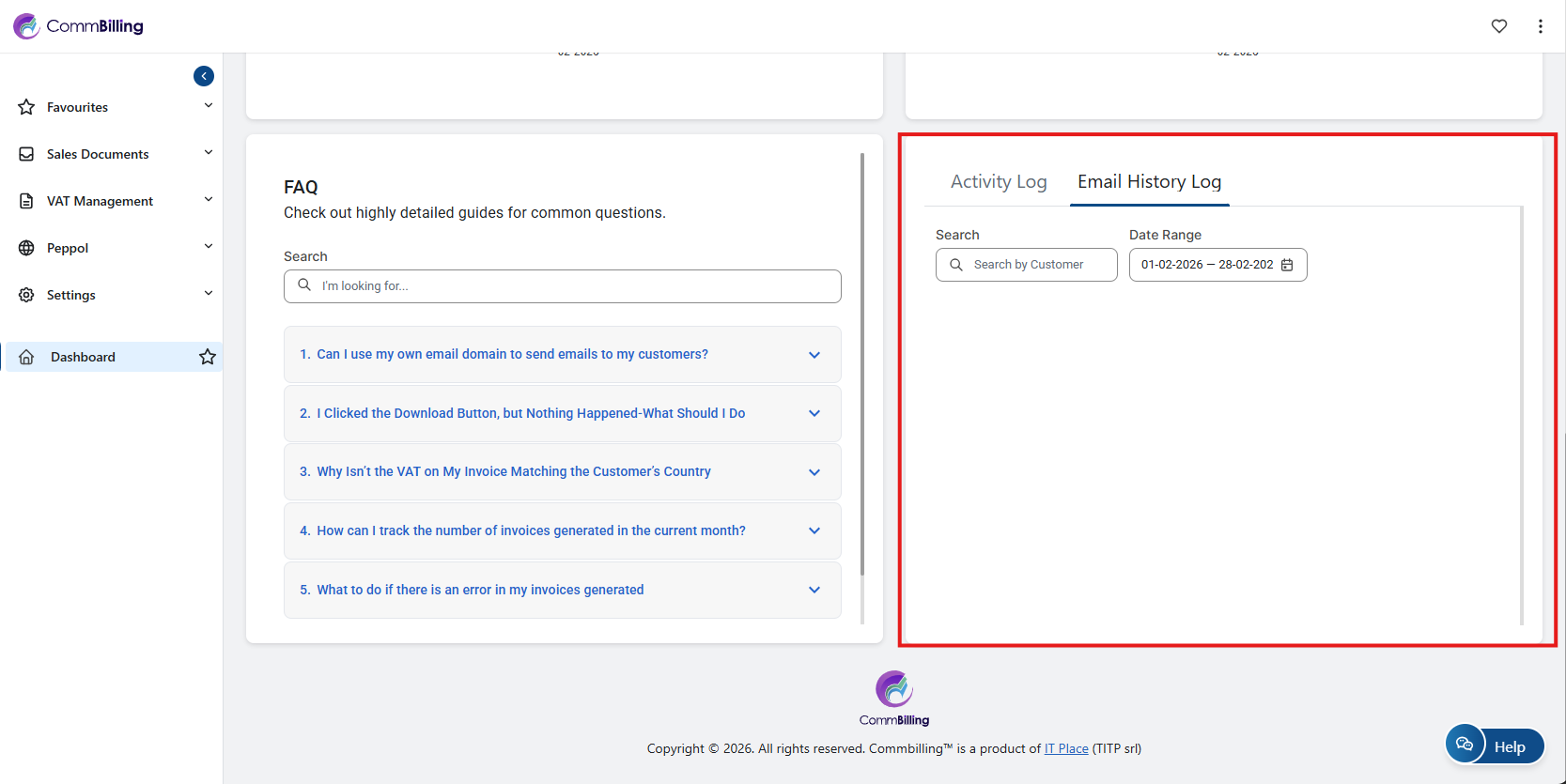
Task: Click the calendar icon in Date Range
Action: coord(1287,265)
